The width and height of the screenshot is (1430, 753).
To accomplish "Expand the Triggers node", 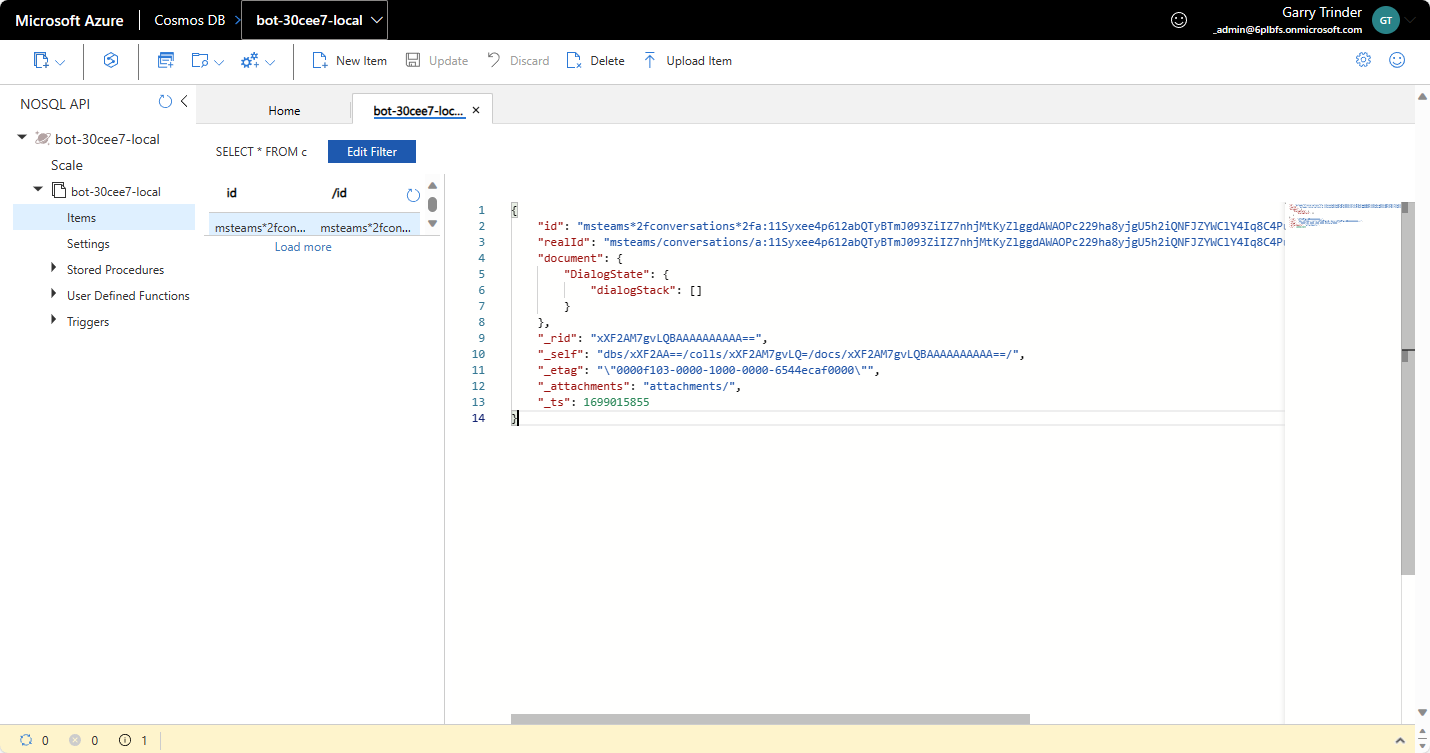I will (54, 320).
